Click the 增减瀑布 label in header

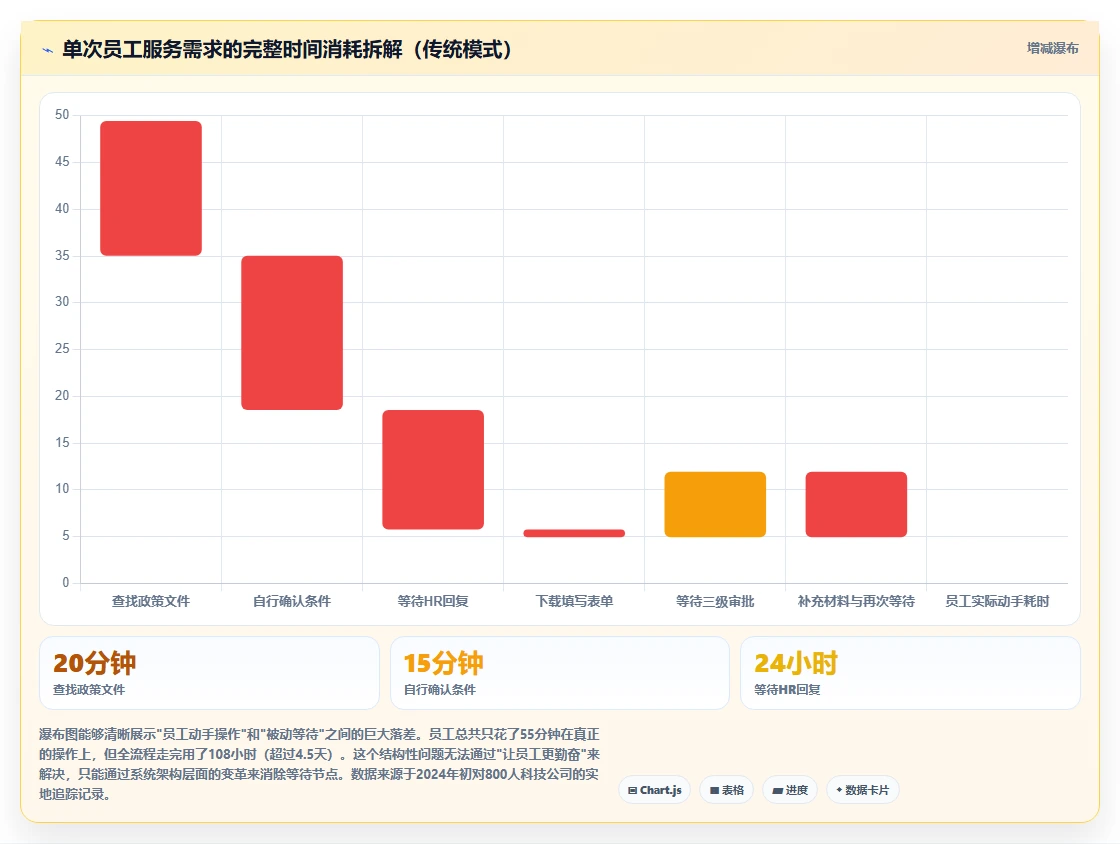point(1052,49)
